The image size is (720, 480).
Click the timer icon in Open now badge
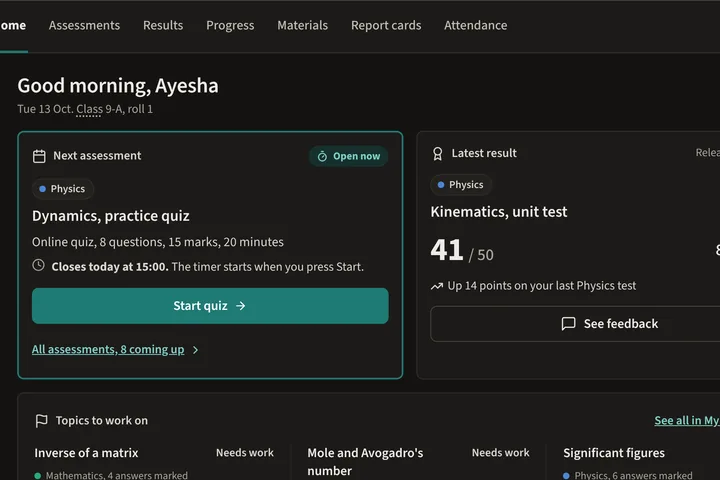point(322,156)
